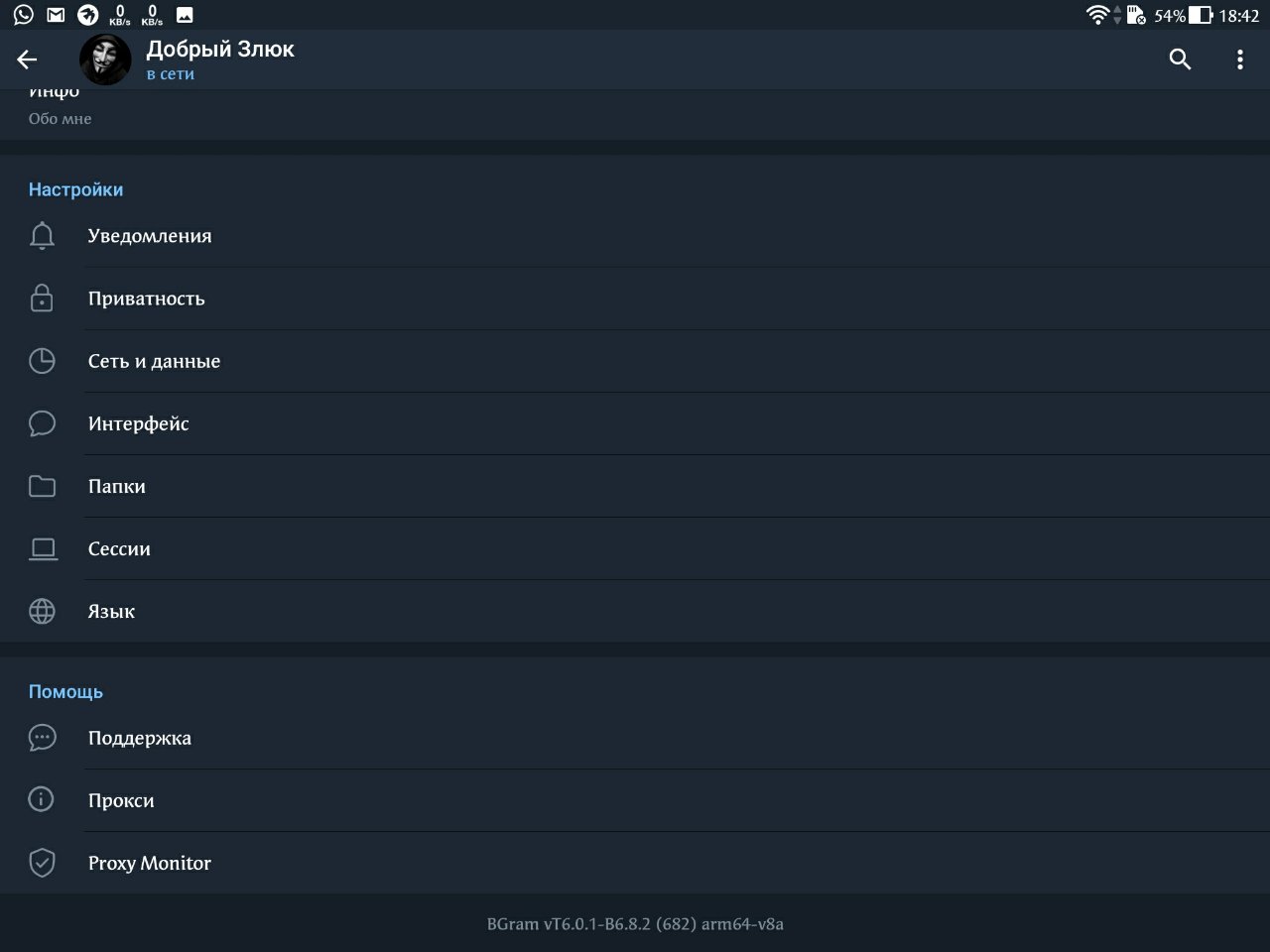This screenshot has width=1270, height=952.
Task: Tap the shield icon for Proxy Monitor
Action: click(x=42, y=863)
